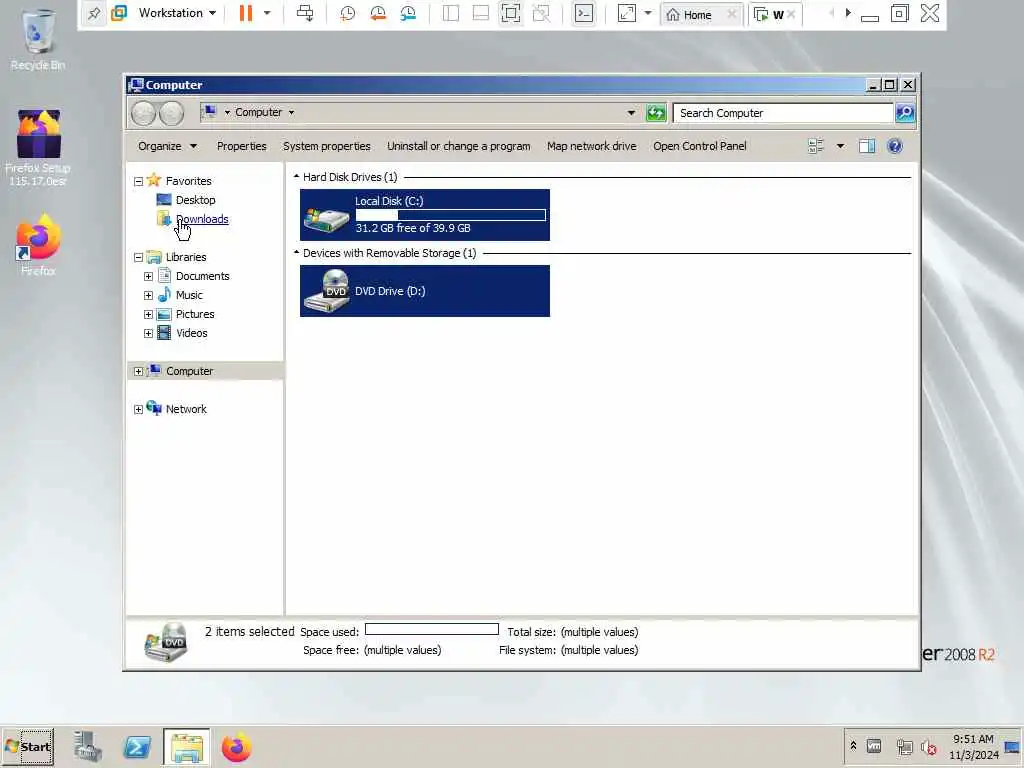
Task: Click the muted volume icon in system tray
Action: pyautogui.click(x=928, y=747)
